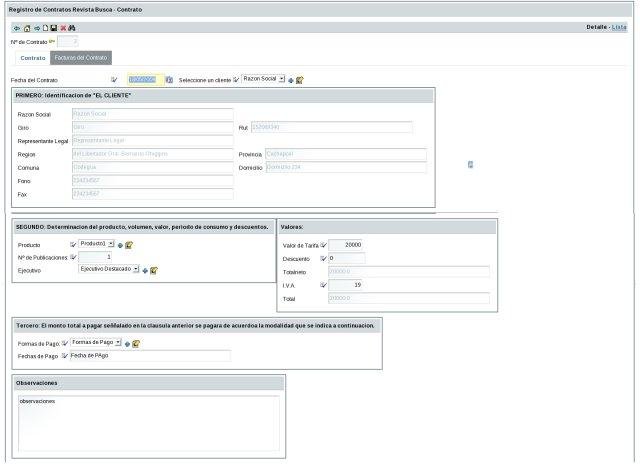Open search with the binoculars icon
This screenshot has height=468, width=640.
pos(72,28)
